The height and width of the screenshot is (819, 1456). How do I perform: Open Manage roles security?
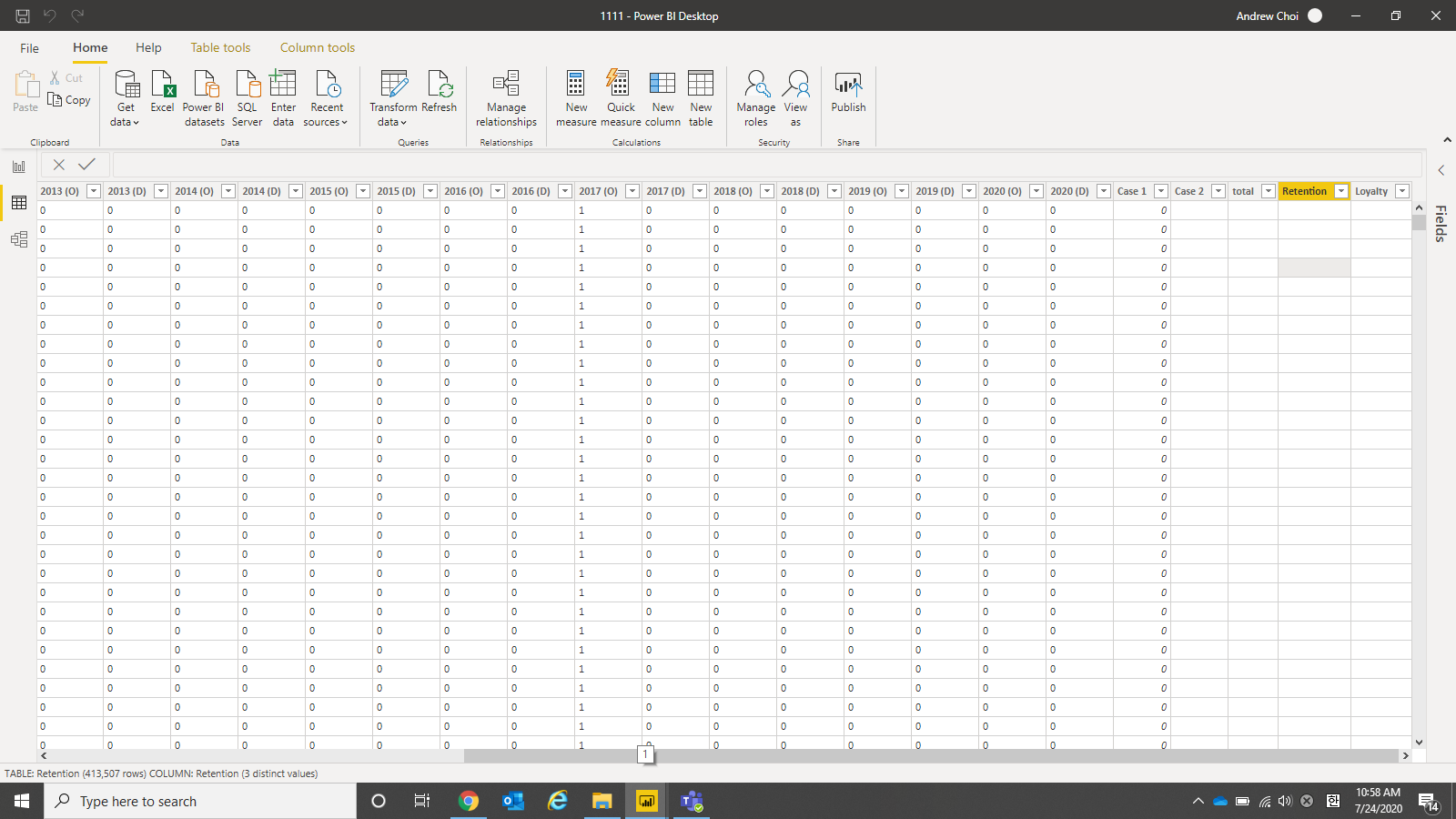(x=756, y=98)
